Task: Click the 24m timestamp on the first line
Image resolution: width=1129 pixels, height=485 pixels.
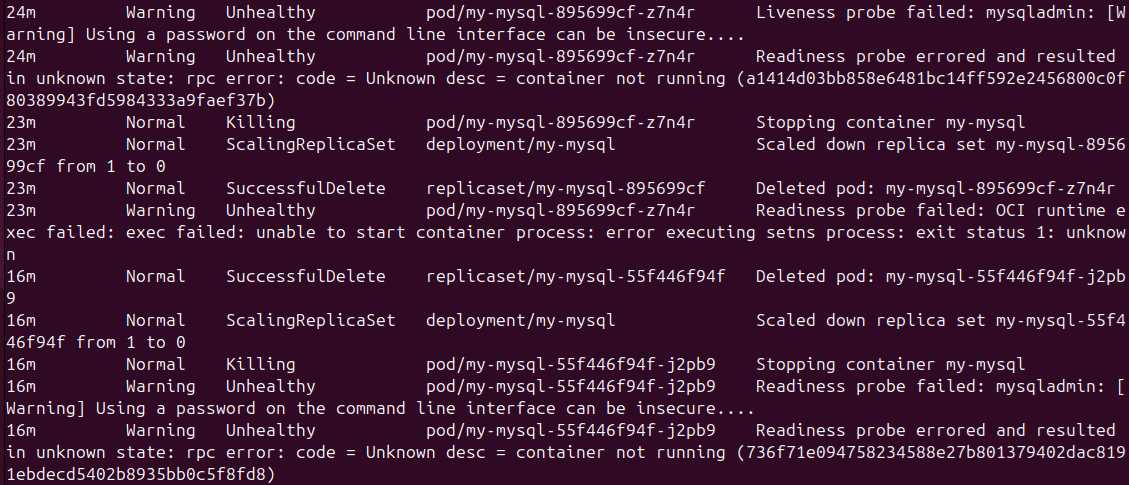Action: tap(21, 13)
